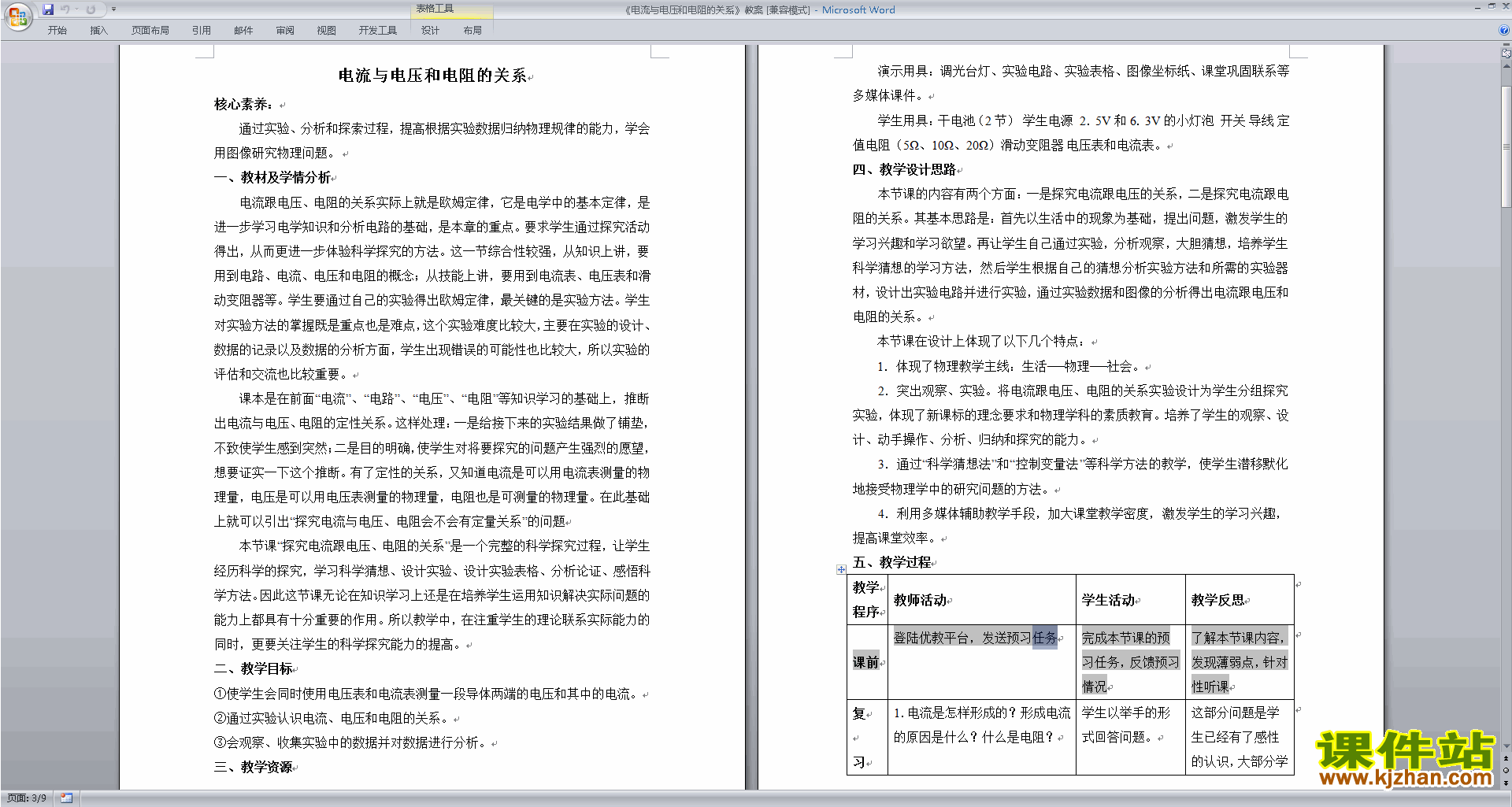
Task: Switch to the 开发工具 ribbon tab
Action: (x=378, y=30)
